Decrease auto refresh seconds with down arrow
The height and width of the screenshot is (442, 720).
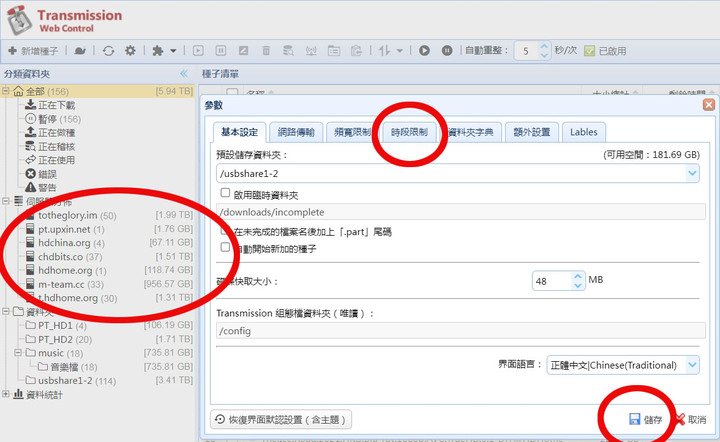[544, 55]
